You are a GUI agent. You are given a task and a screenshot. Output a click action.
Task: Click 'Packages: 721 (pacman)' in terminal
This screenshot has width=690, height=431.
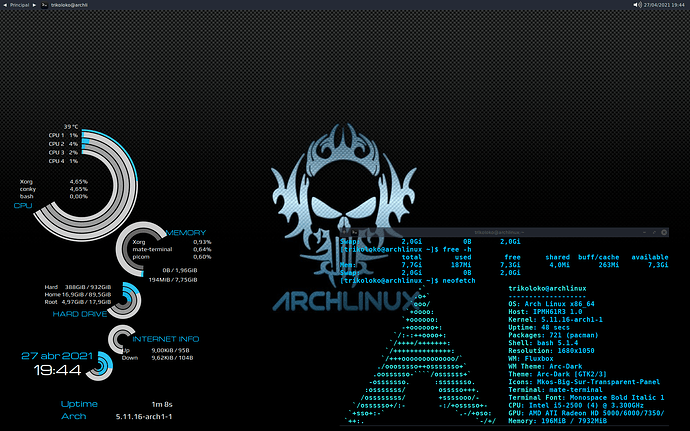pyautogui.click(x=553, y=335)
